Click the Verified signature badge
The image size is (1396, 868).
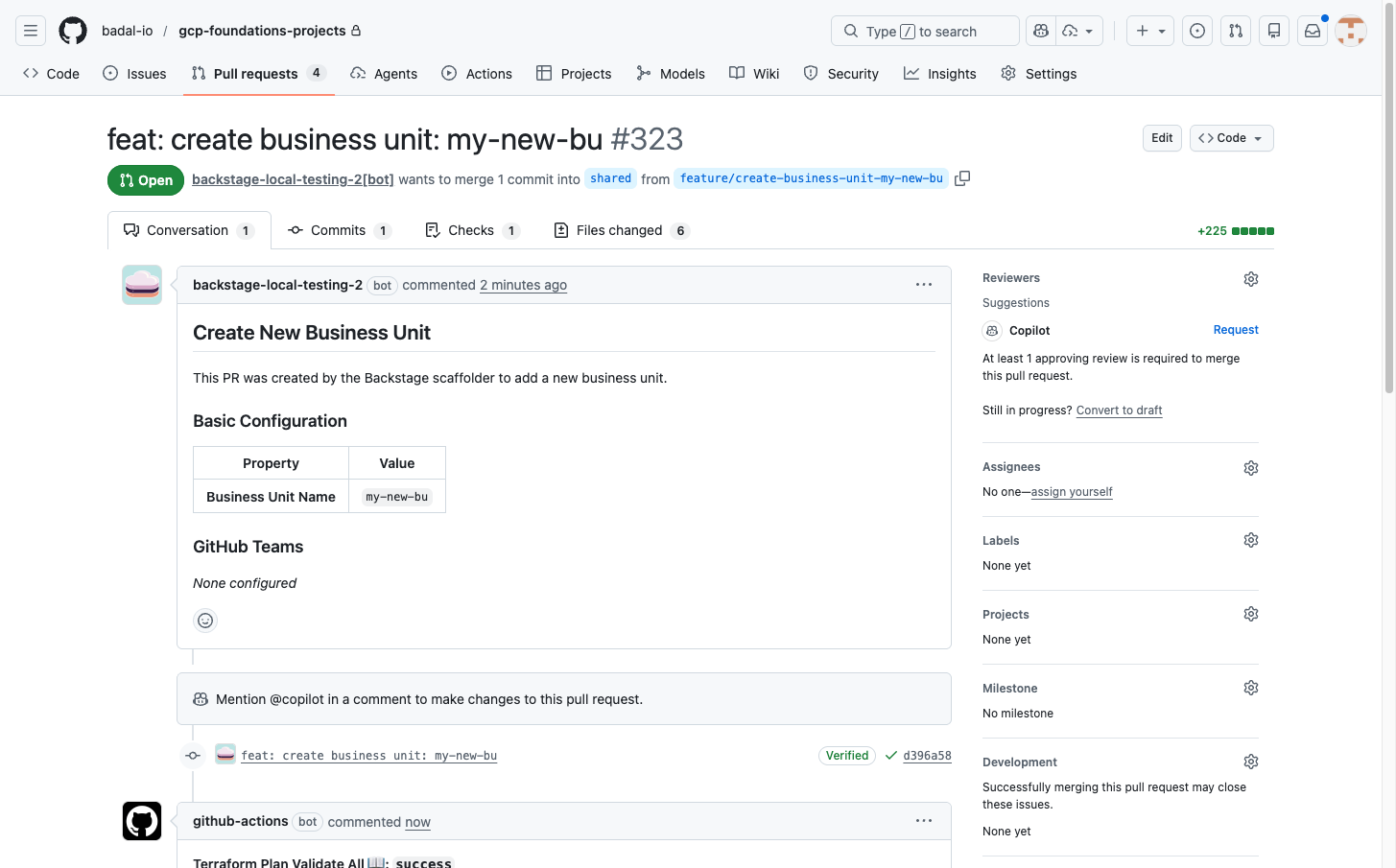(x=847, y=756)
